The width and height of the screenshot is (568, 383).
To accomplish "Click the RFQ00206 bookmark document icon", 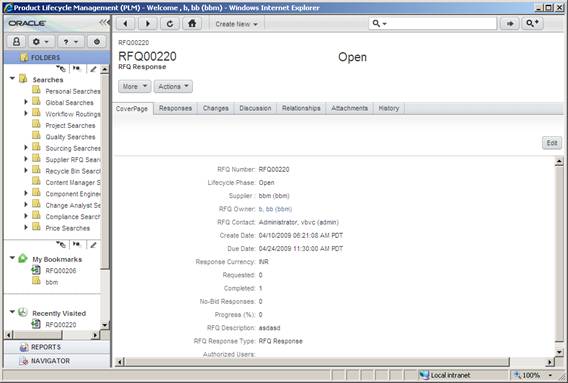I will click(x=36, y=270).
